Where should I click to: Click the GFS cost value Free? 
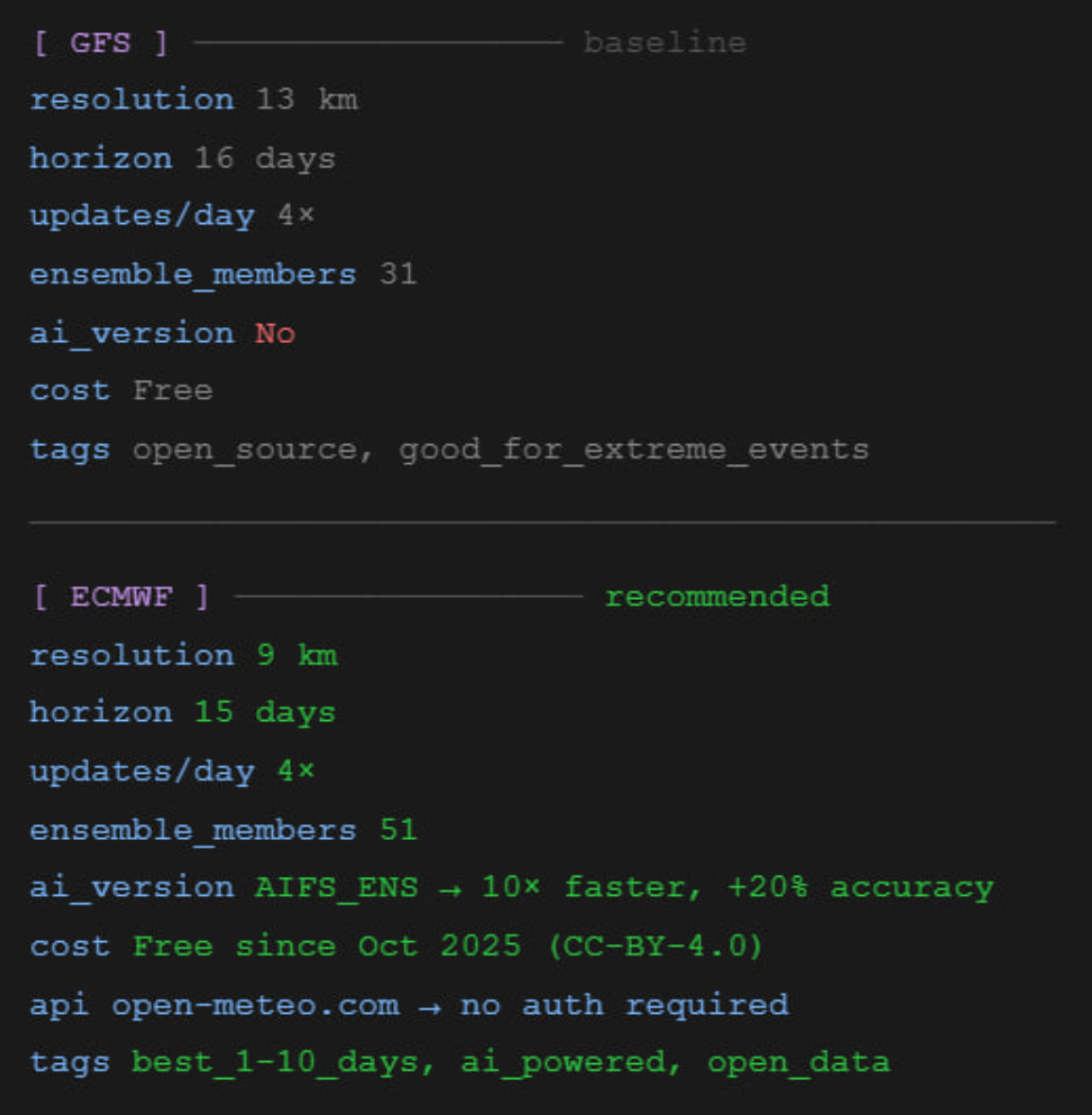(172, 391)
